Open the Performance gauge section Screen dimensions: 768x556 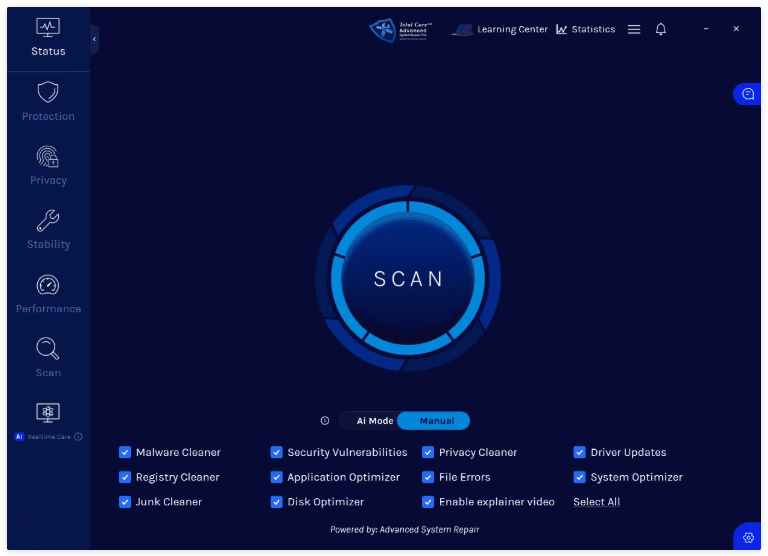[48, 294]
